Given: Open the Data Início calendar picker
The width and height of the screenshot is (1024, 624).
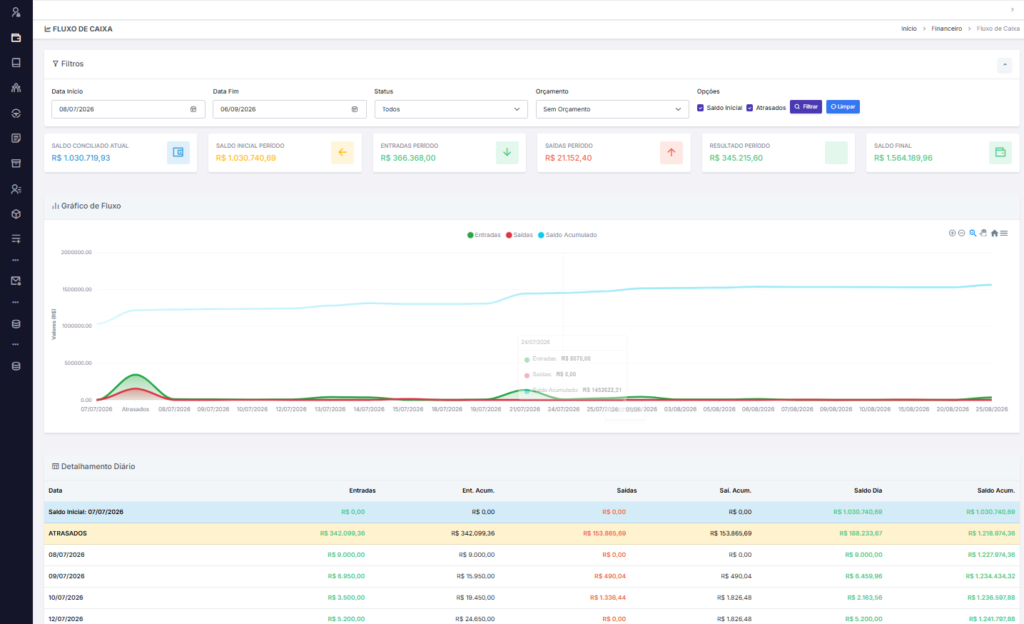Looking at the screenshot, I should click(193, 109).
